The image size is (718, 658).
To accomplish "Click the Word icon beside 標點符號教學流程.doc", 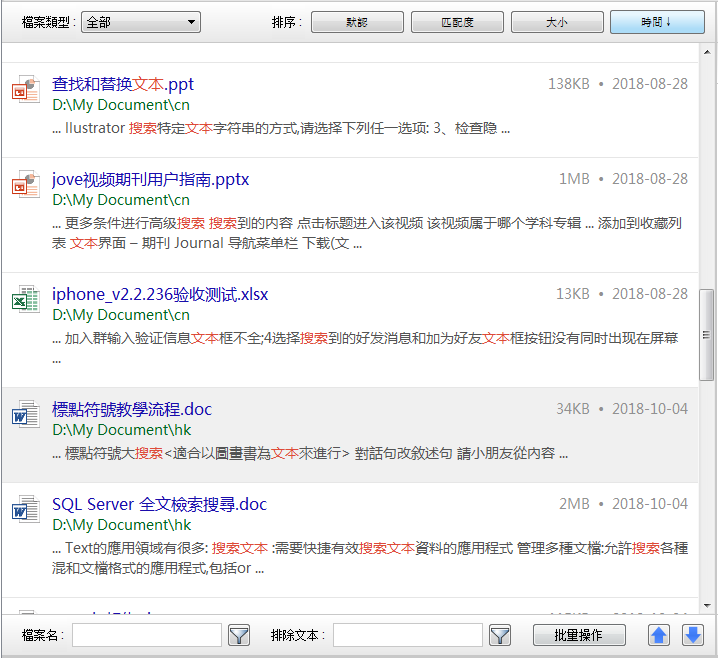I will (x=25, y=415).
